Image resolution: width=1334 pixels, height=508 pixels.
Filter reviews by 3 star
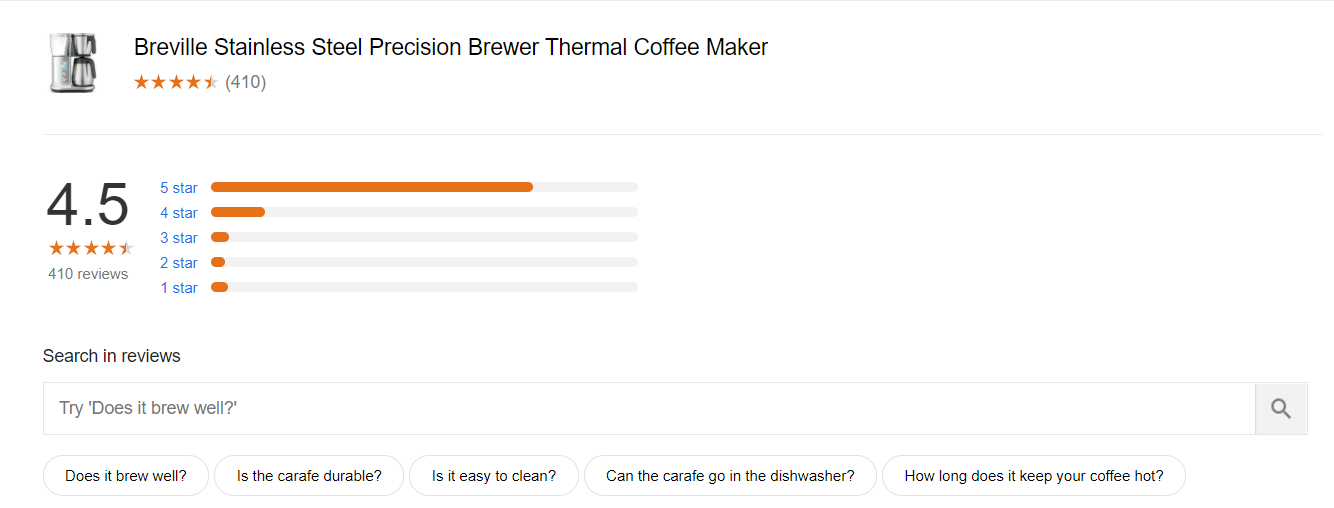(179, 238)
